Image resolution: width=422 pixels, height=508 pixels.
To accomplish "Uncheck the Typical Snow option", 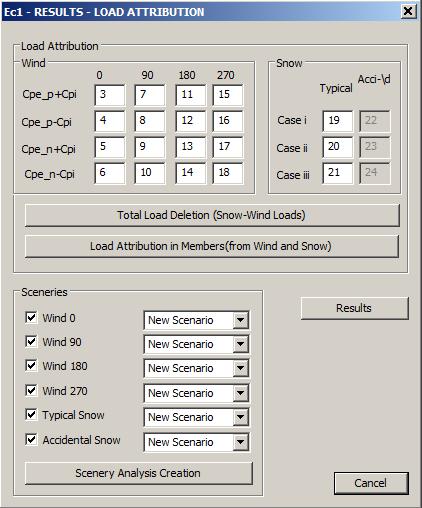I will point(31,415).
